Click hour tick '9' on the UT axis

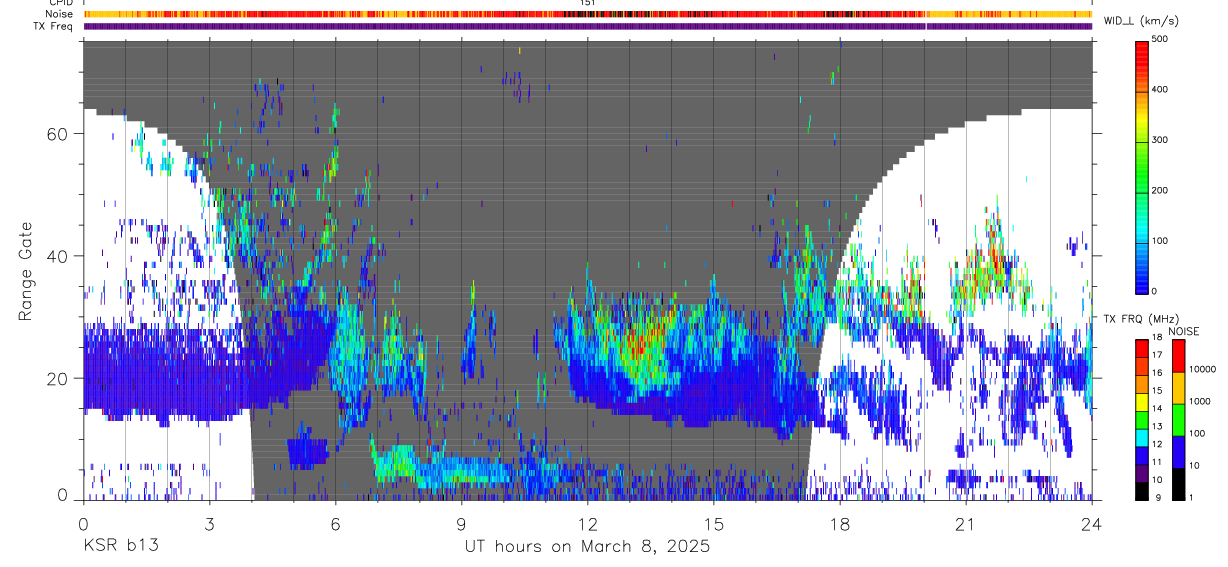[x=462, y=523]
